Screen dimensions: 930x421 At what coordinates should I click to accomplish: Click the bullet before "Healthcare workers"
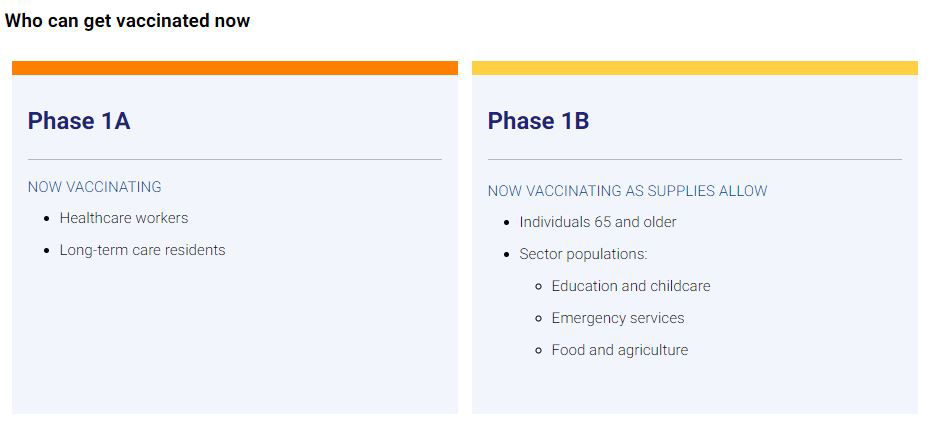tap(47, 219)
